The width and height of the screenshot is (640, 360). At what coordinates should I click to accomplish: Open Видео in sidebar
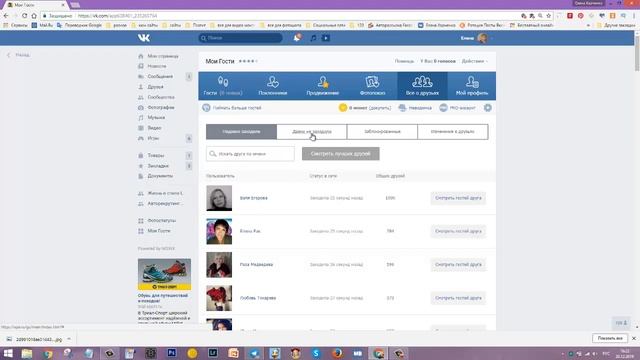click(x=154, y=128)
